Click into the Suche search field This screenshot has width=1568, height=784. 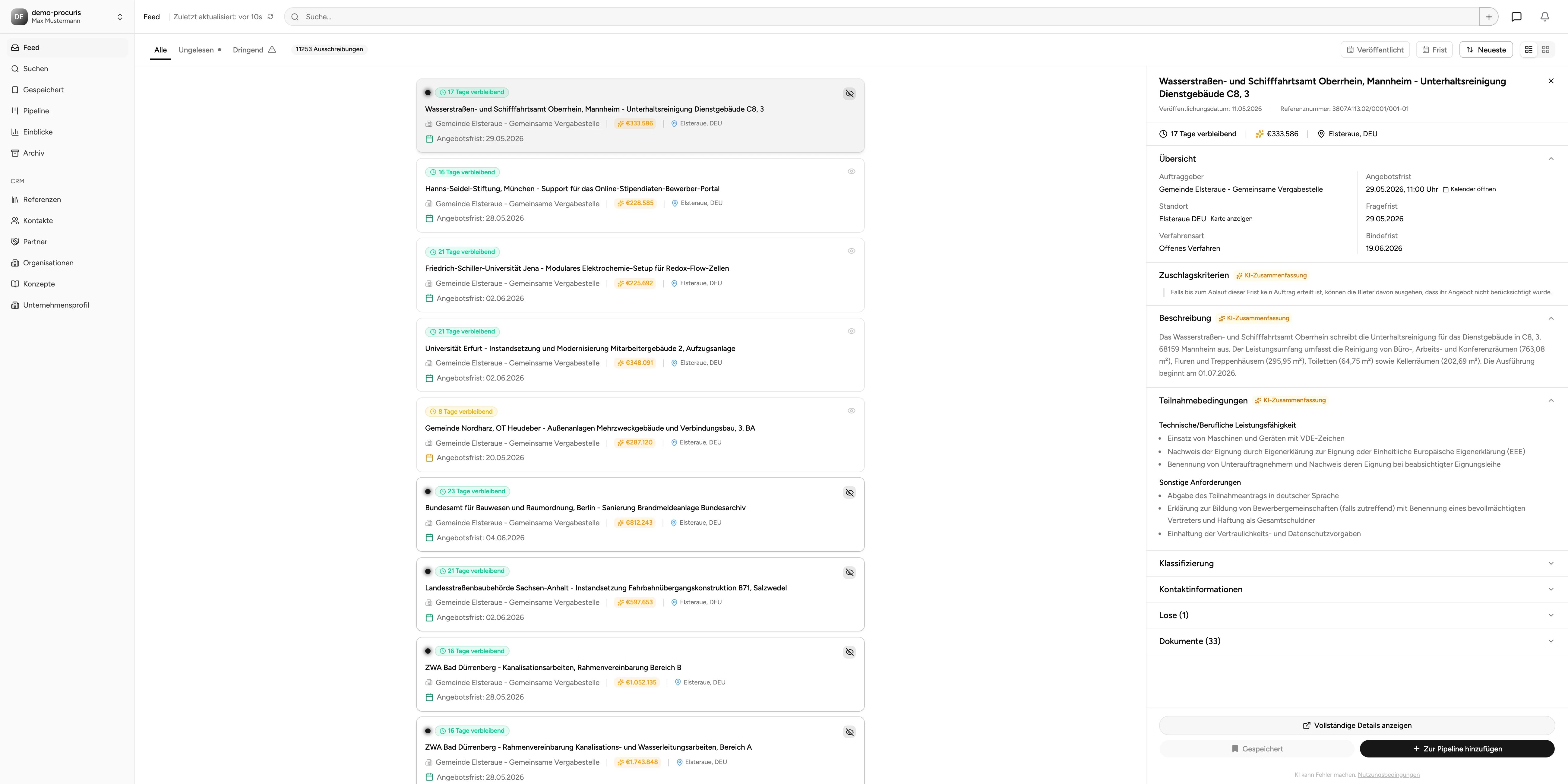tap(881, 17)
